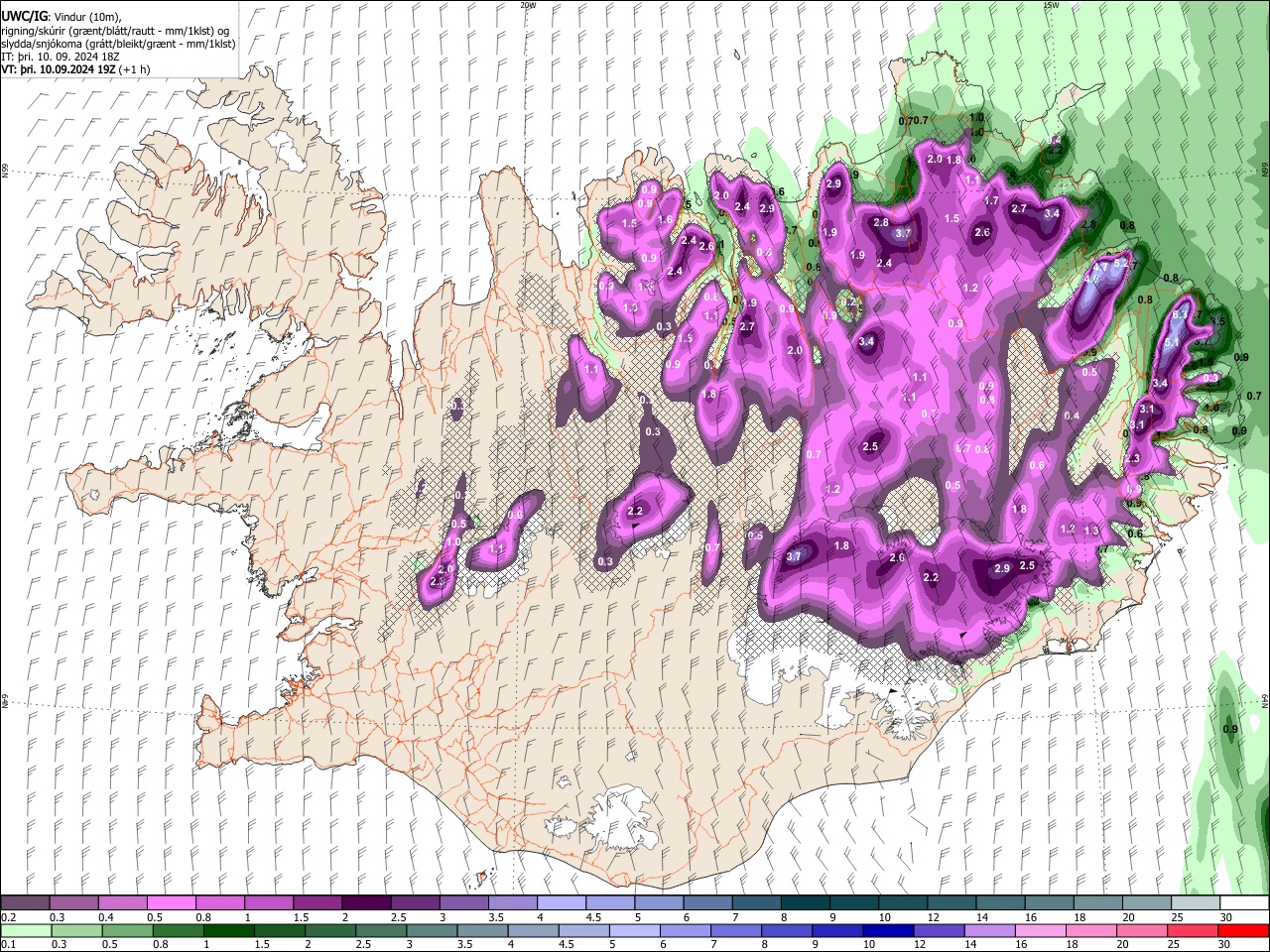1270x952 pixels.
Task: Click the 'IT: þri. 10. 09. 2024 18Z' line
Action: (x=60, y=57)
